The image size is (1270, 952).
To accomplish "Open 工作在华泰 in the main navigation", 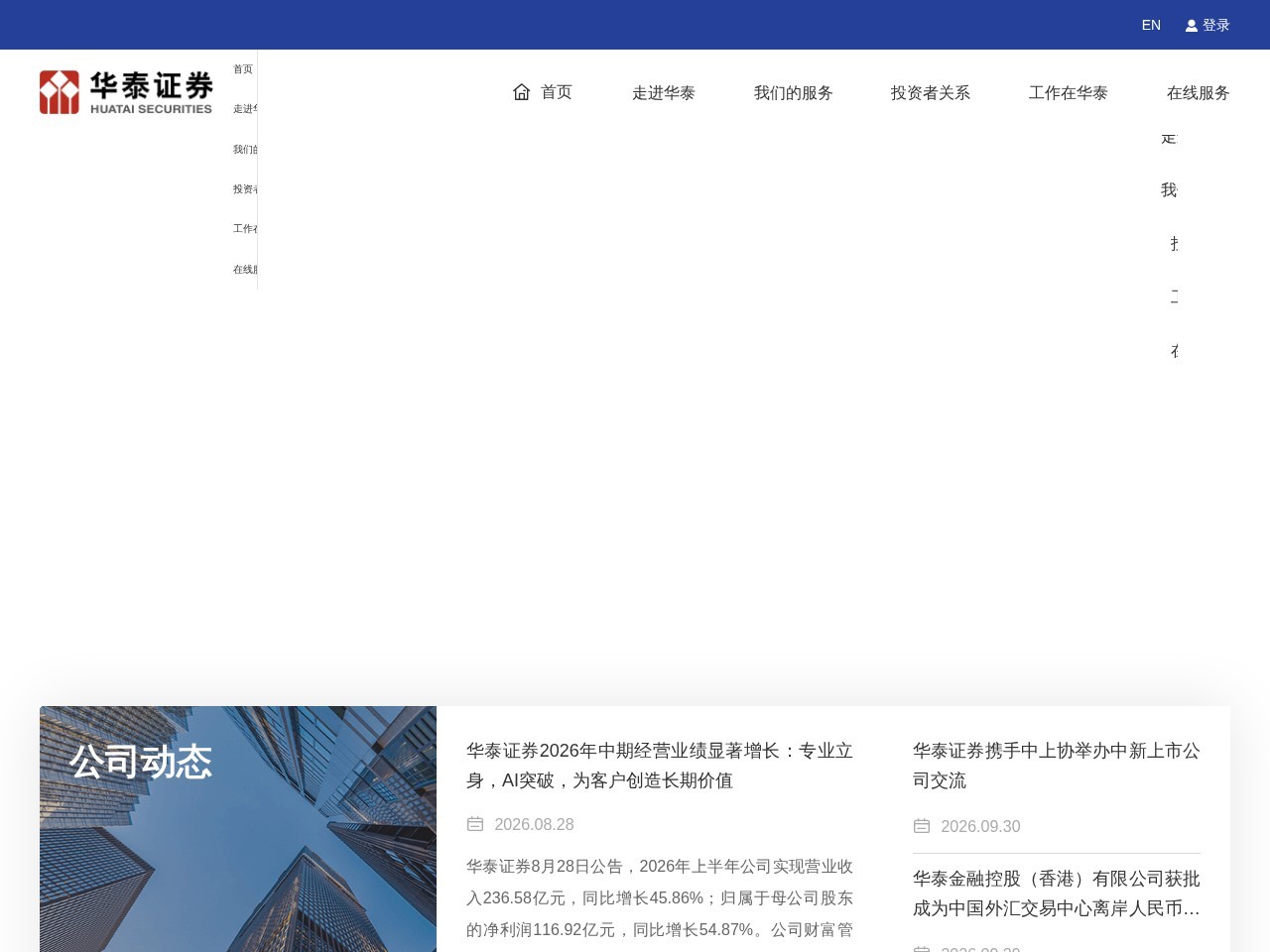I will [x=1069, y=92].
